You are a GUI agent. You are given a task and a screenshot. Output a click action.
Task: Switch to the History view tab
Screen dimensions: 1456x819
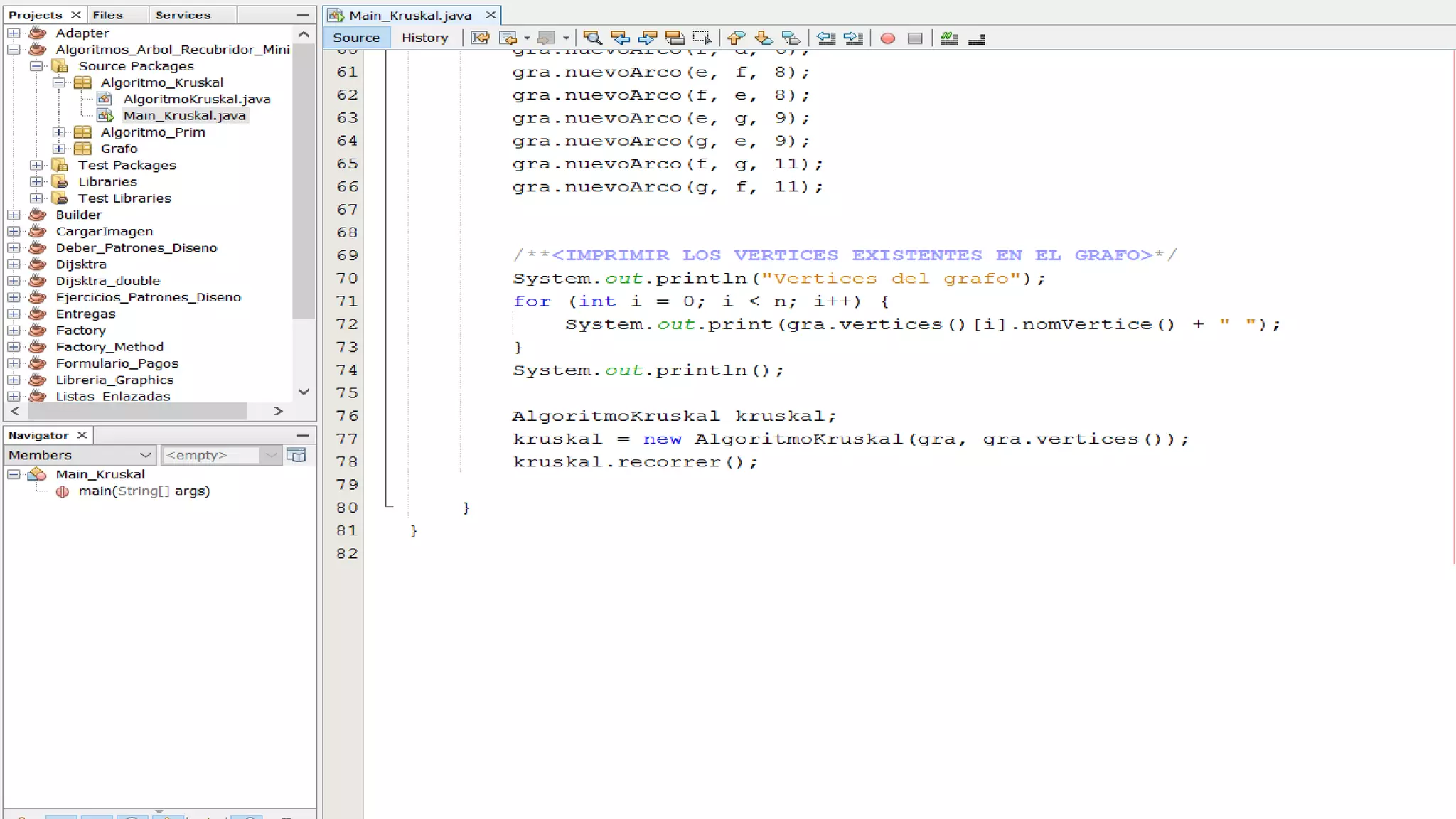[424, 38]
